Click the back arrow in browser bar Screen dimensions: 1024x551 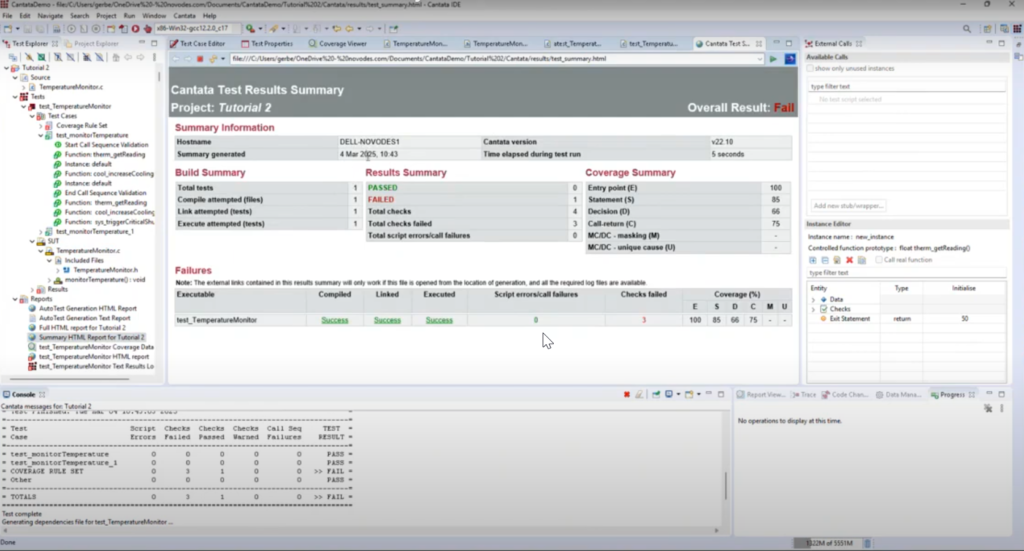point(176,59)
